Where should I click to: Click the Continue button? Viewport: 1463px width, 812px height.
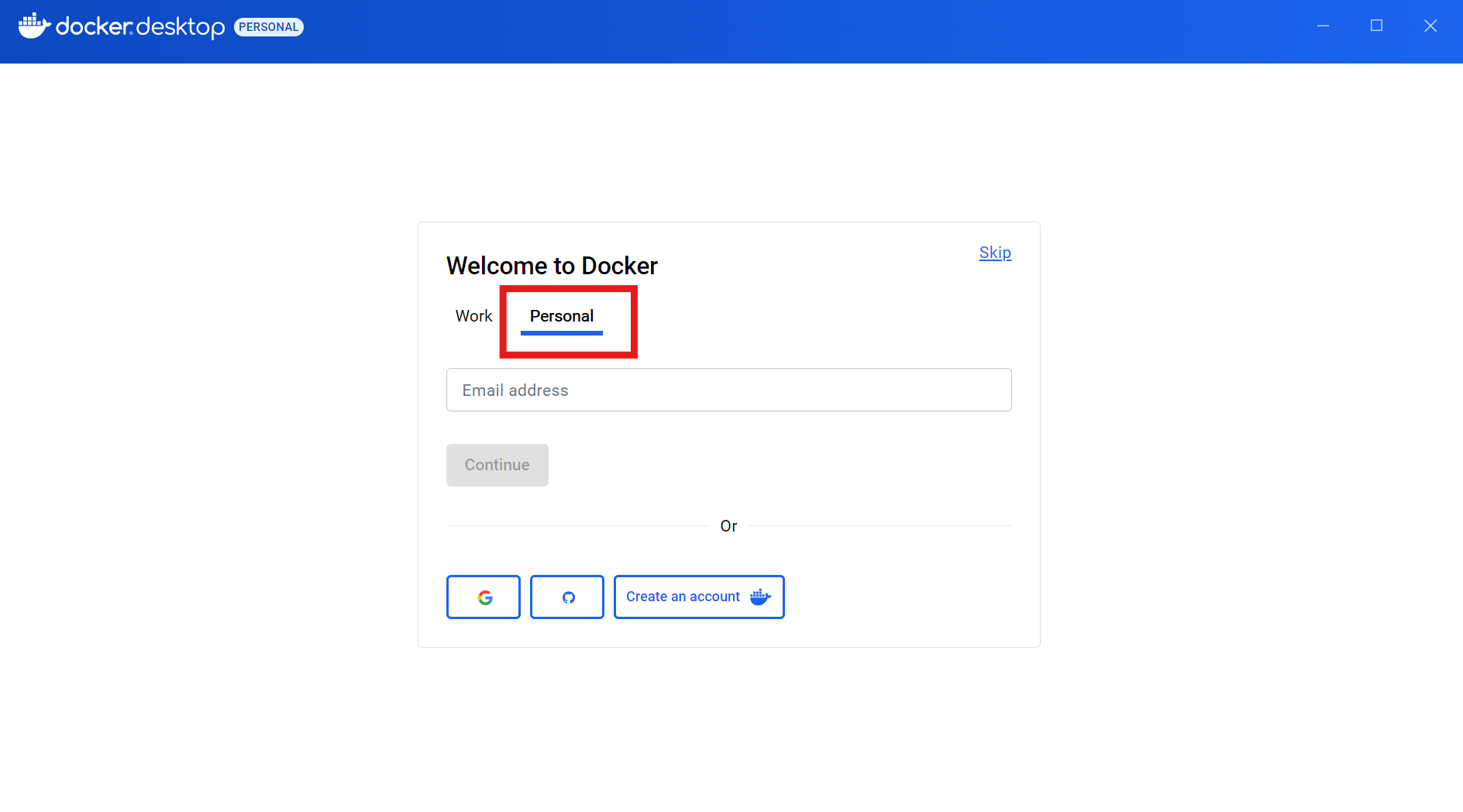pos(497,465)
